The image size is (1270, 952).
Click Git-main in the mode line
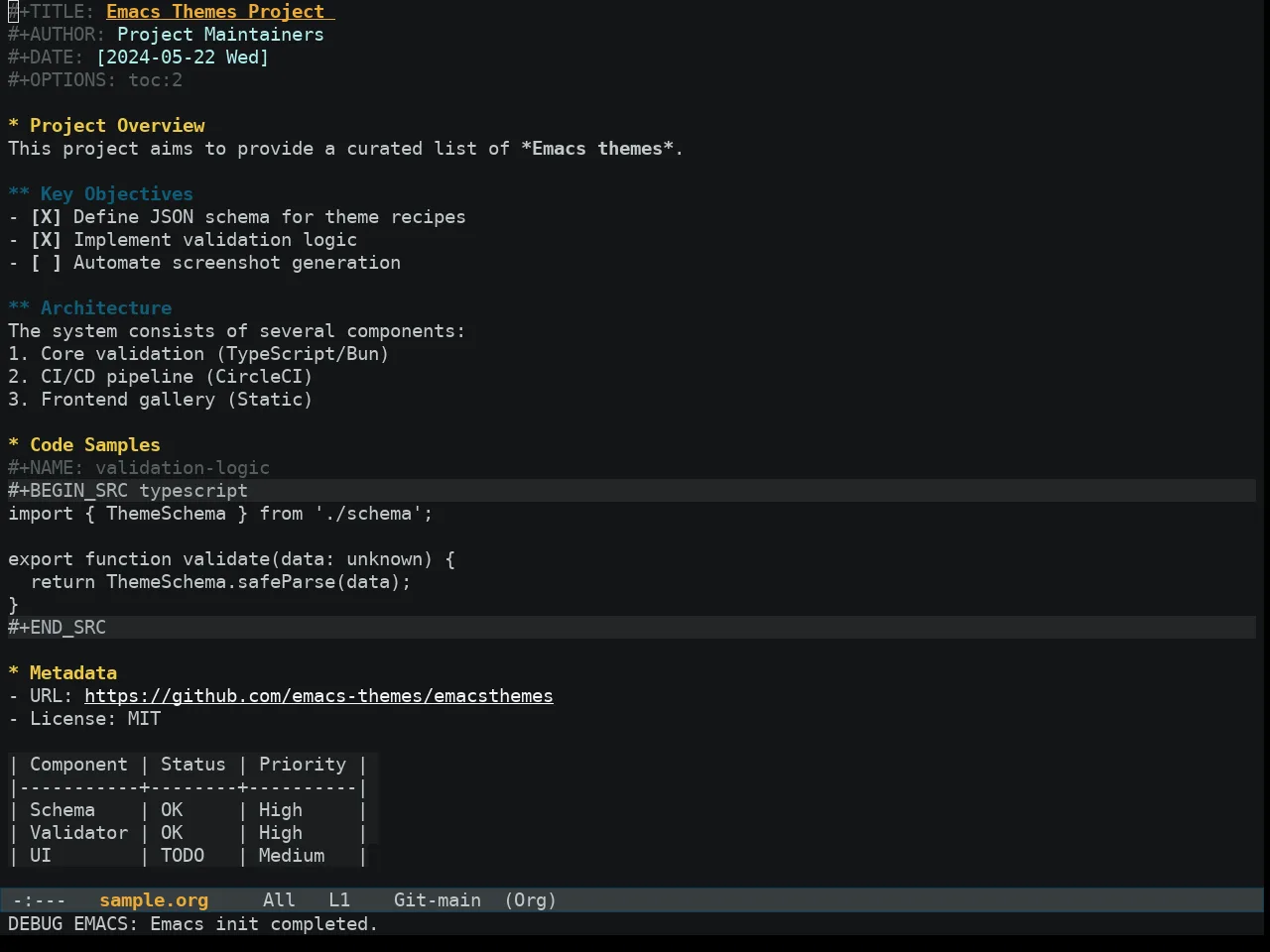tap(438, 900)
